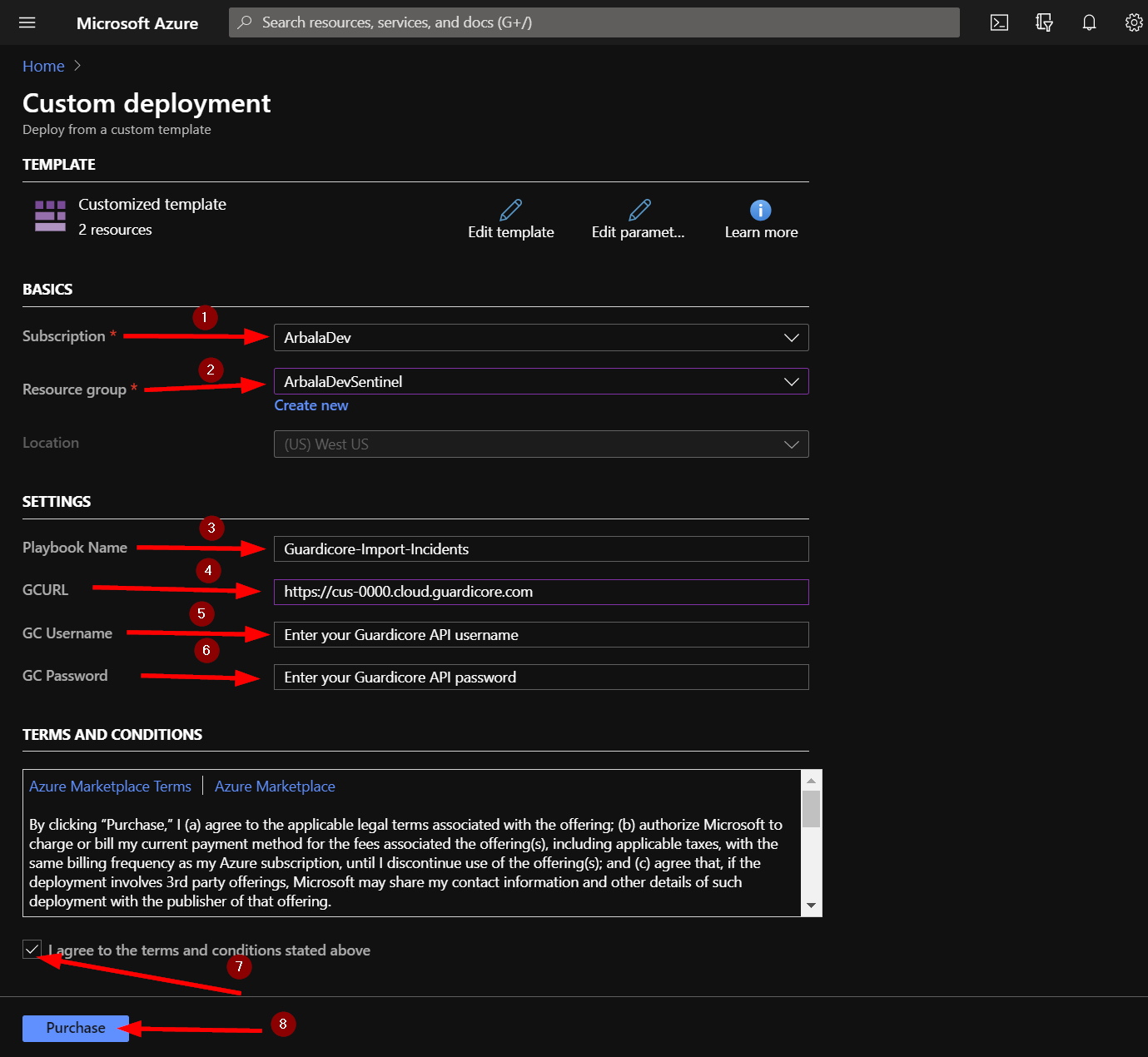
Task: Toggle the agree to terms checkbox
Action: [32, 949]
